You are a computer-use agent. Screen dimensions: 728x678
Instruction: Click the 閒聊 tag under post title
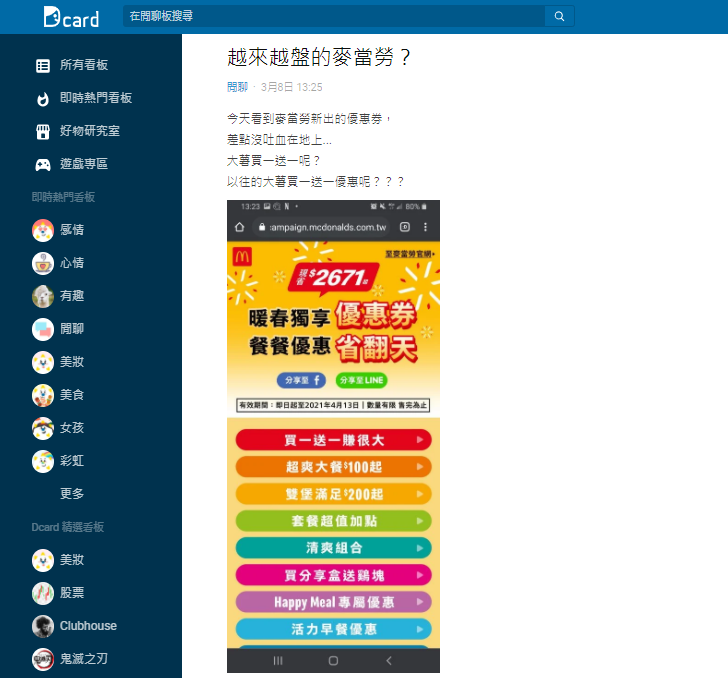[237, 87]
